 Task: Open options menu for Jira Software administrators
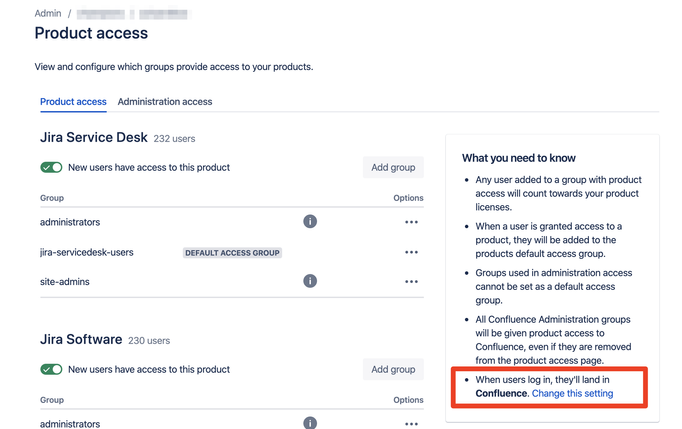pos(411,424)
